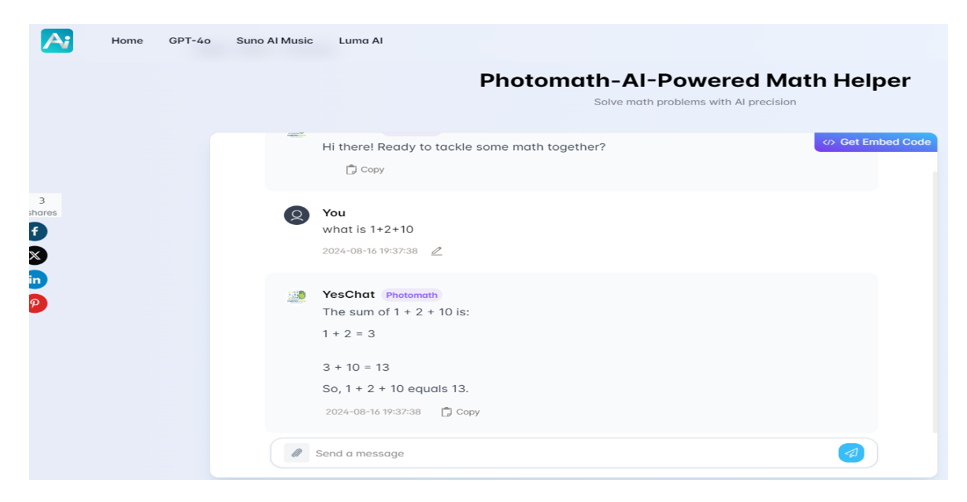Viewport: 967px width, 502px height.
Task: Click the Photomath tag beside YesChat
Action: (411, 295)
